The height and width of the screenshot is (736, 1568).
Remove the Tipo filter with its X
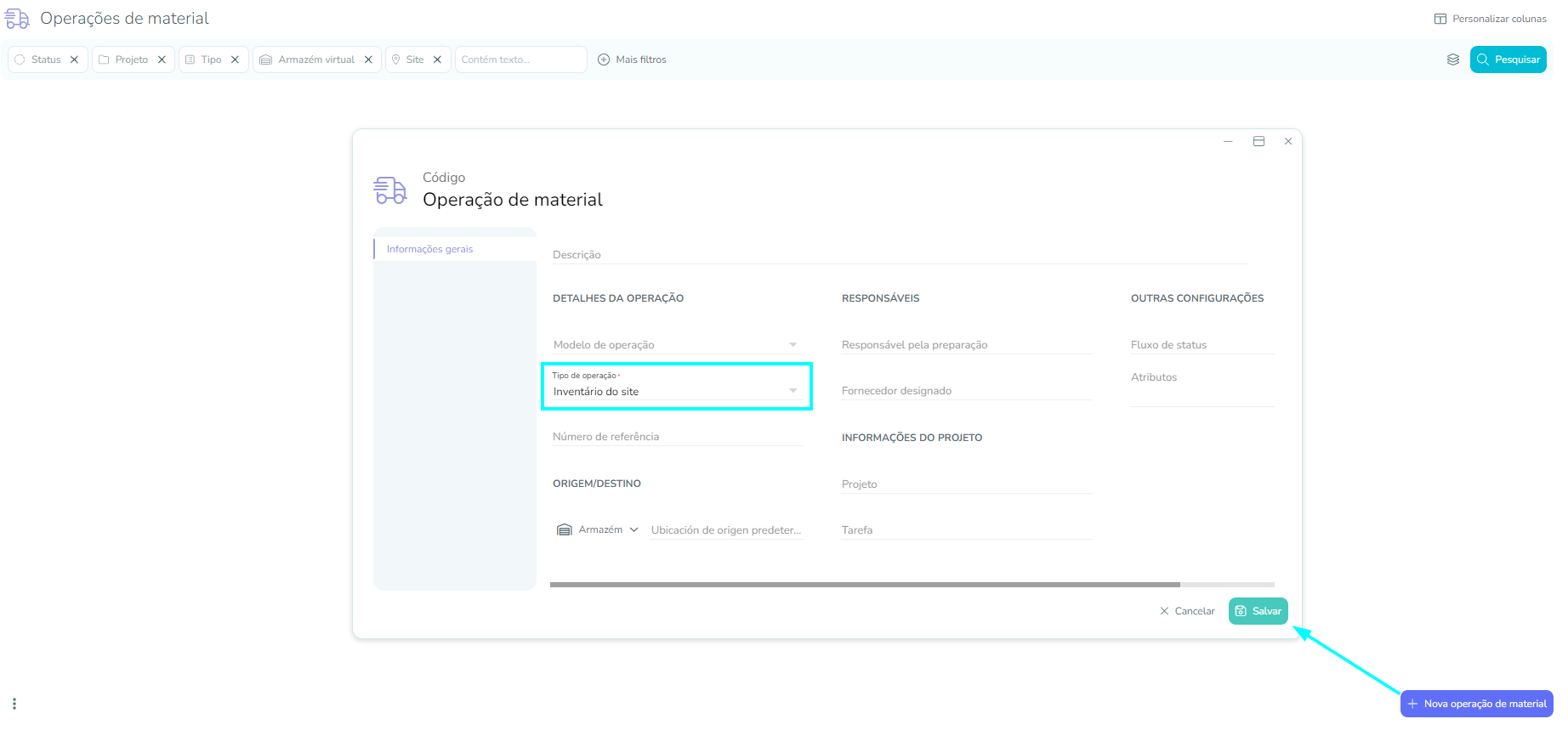point(235,59)
